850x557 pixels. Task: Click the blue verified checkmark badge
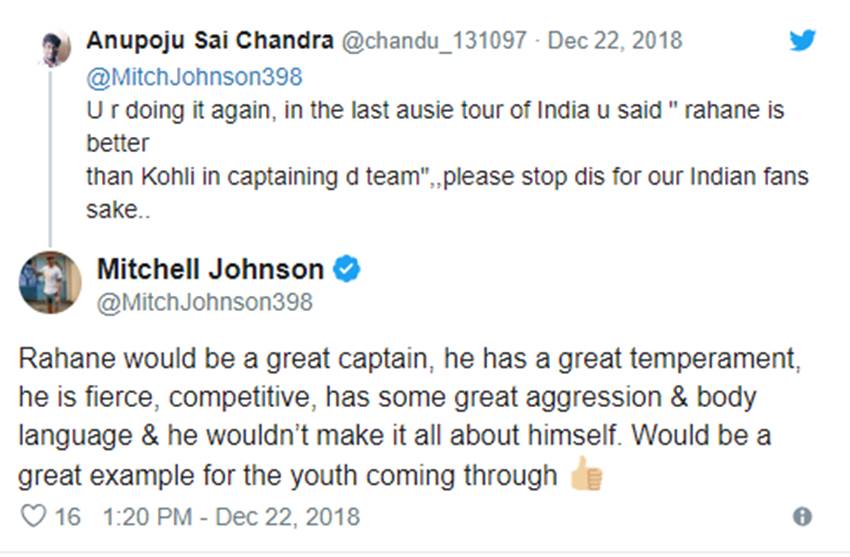click(x=347, y=269)
